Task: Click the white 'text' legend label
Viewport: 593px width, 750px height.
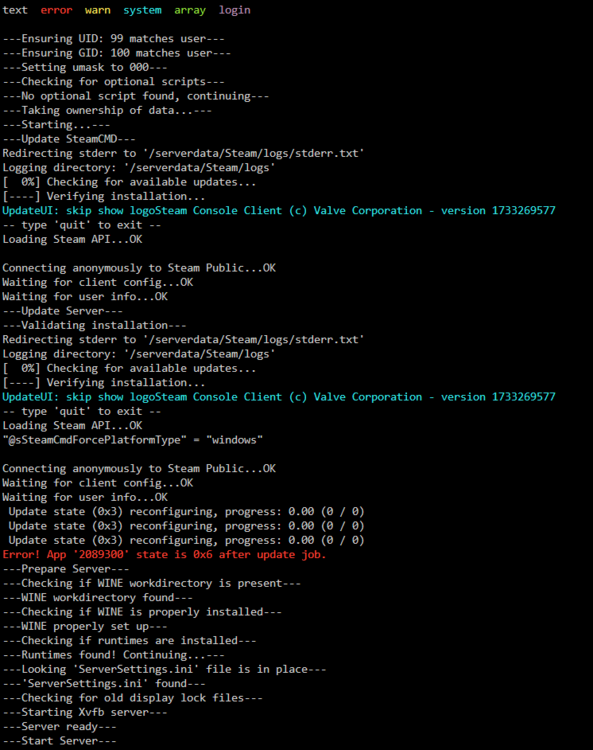Action: [x=15, y=10]
